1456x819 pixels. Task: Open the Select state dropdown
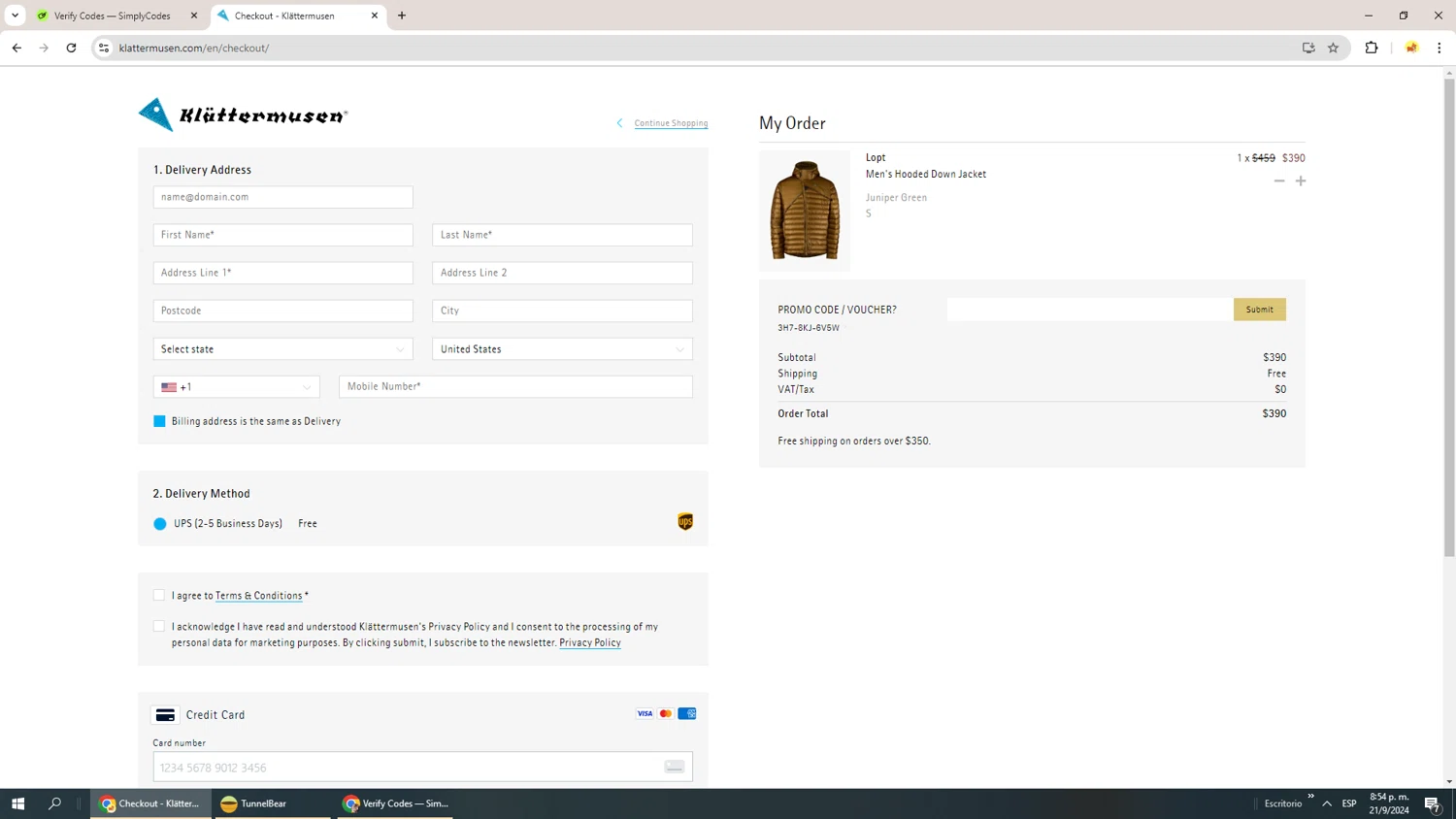pyautogui.click(x=282, y=349)
